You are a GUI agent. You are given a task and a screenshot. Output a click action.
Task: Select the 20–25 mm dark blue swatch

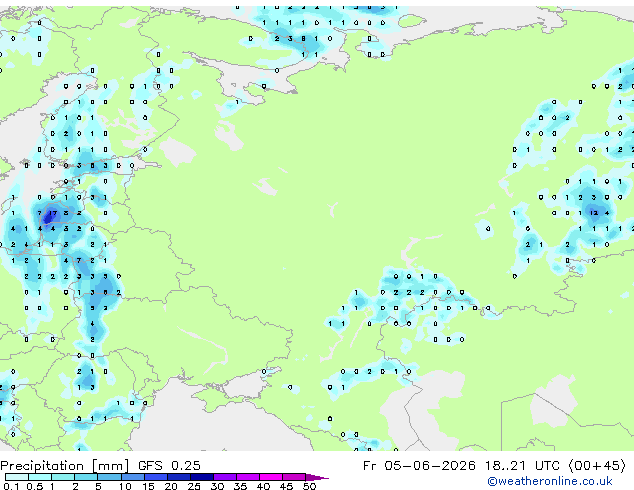coord(178,477)
